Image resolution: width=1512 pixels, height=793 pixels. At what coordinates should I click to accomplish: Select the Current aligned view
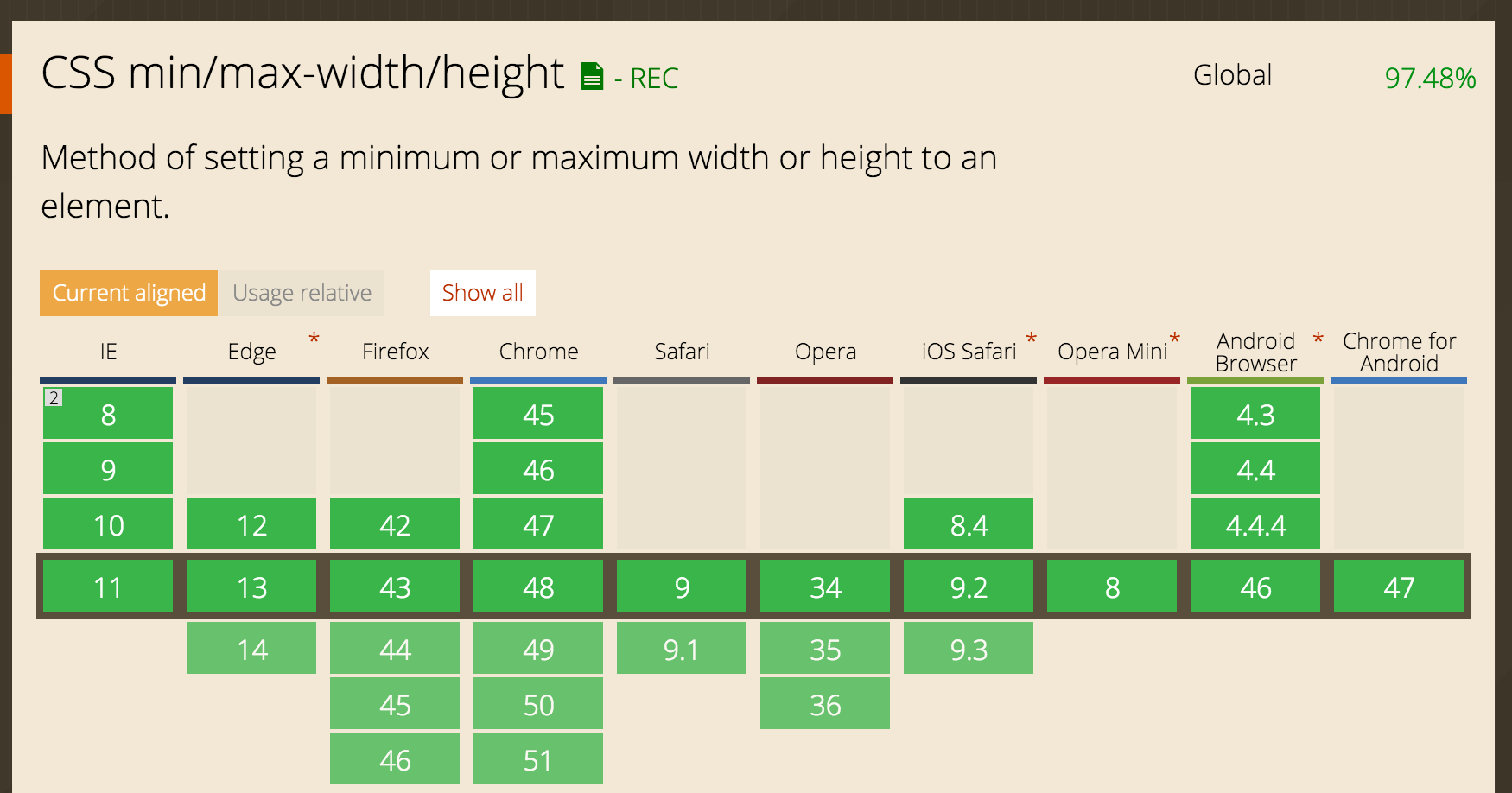click(129, 293)
